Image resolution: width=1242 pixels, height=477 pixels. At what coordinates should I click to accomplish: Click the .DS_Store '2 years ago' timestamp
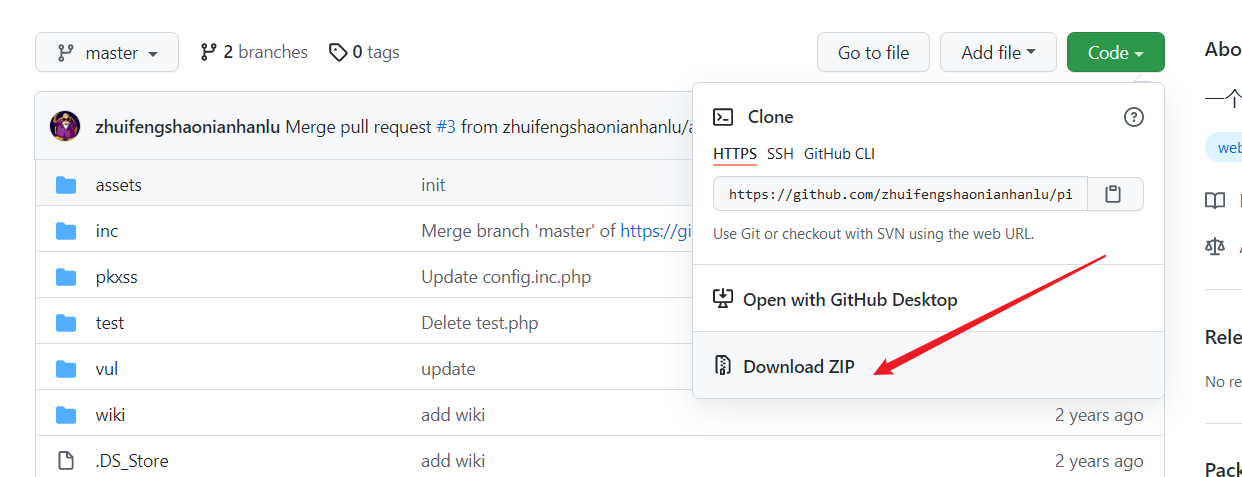[x=1099, y=461]
